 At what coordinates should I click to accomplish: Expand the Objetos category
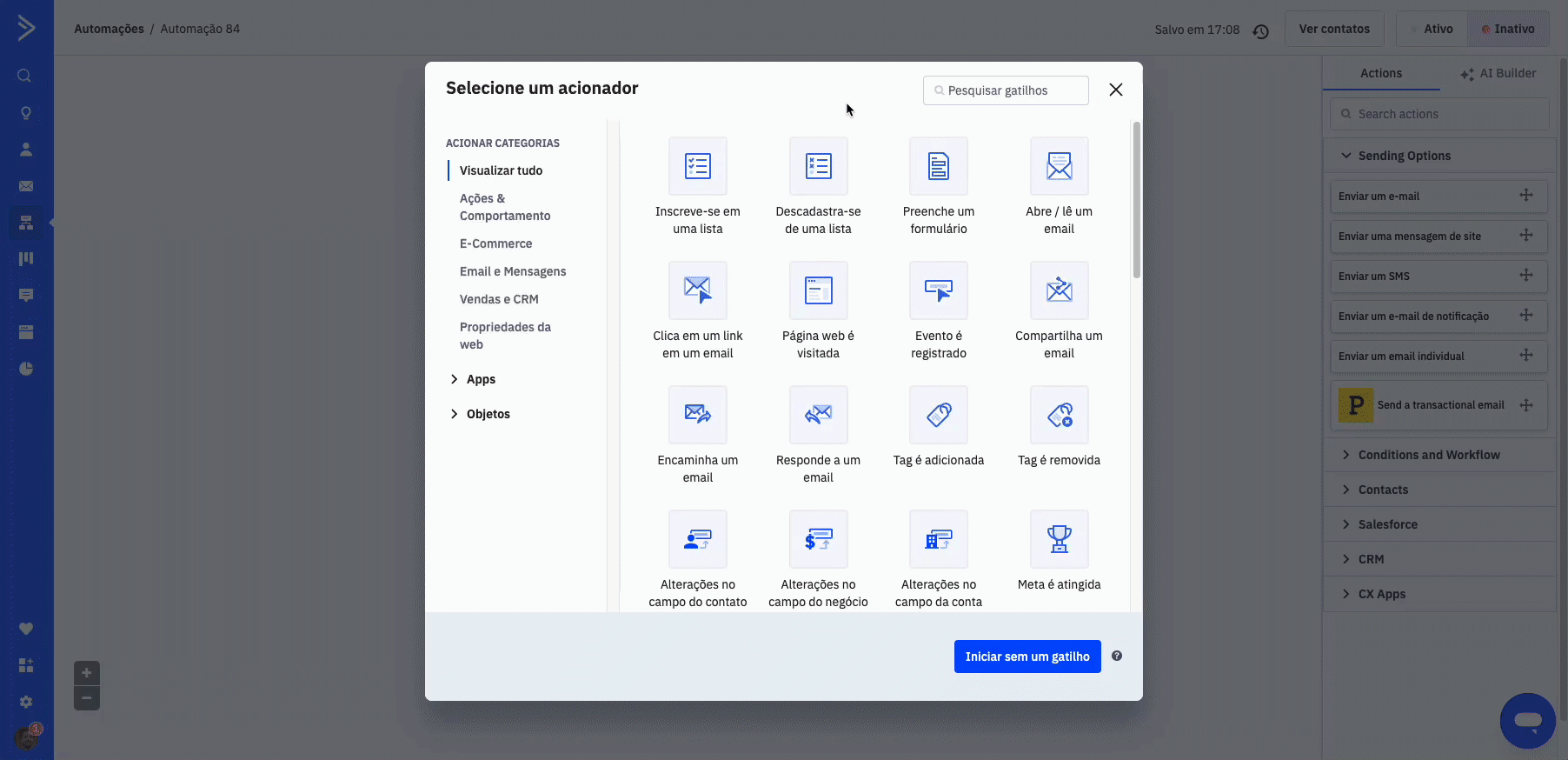pyautogui.click(x=487, y=414)
